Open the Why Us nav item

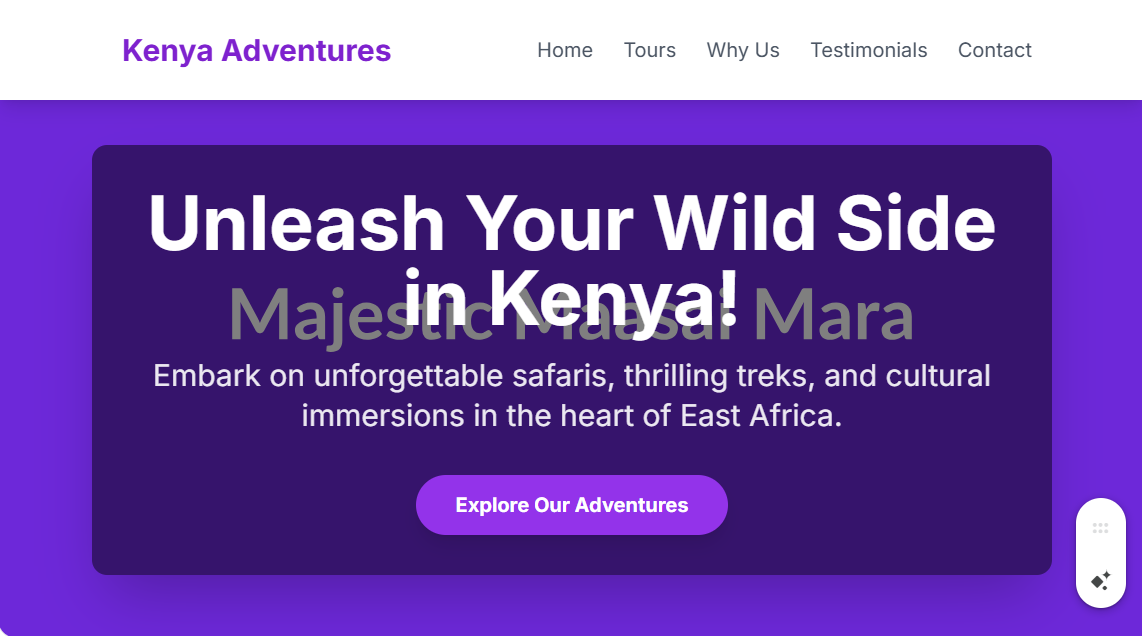pyautogui.click(x=743, y=50)
